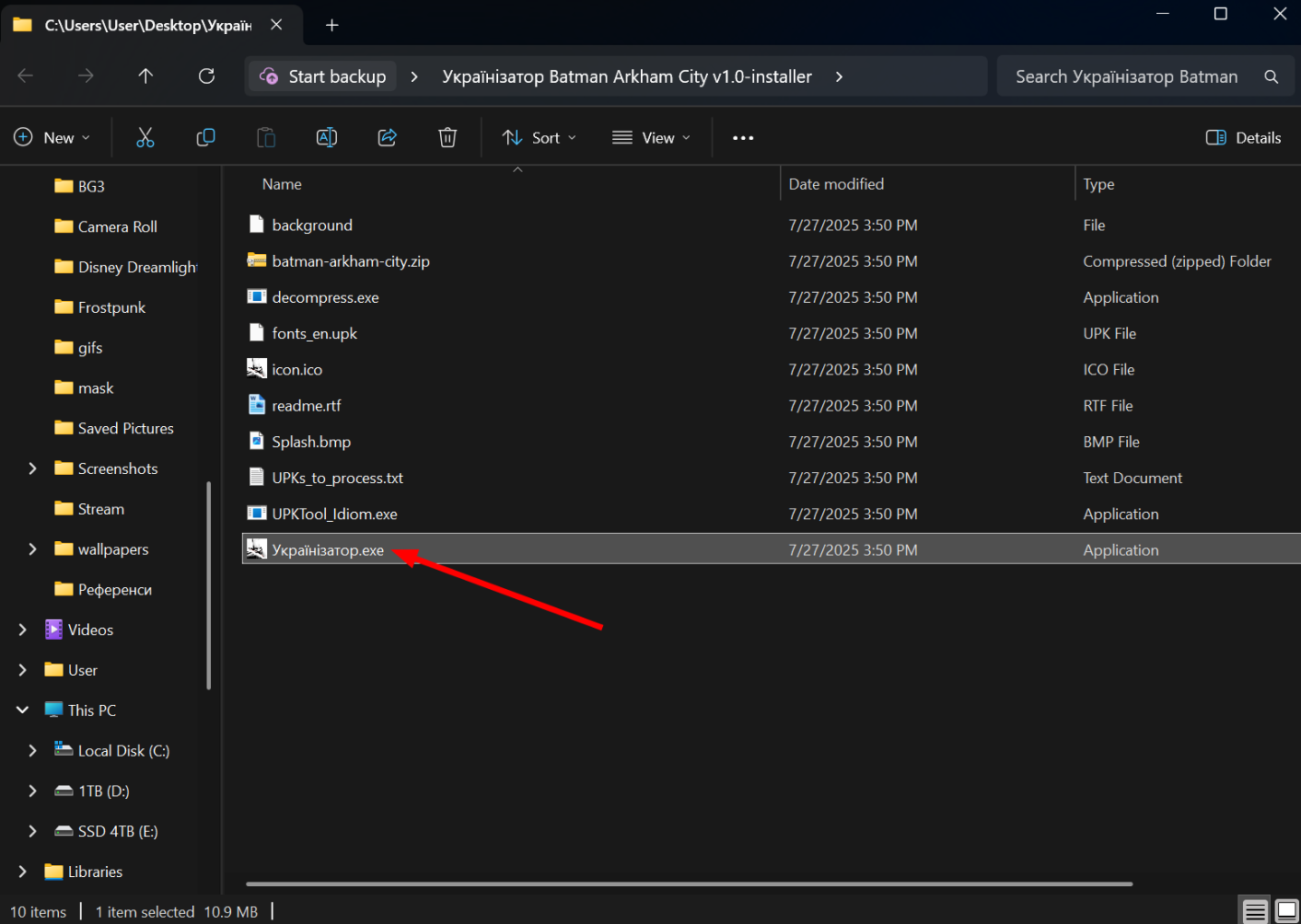
Task: Open the Sort dropdown menu
Action: pos(540,137)
